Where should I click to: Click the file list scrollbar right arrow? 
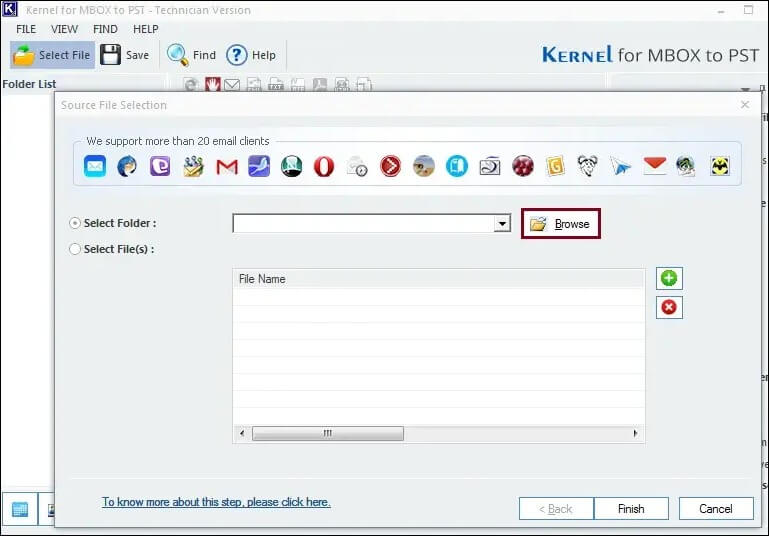click(x=636, y=434)
